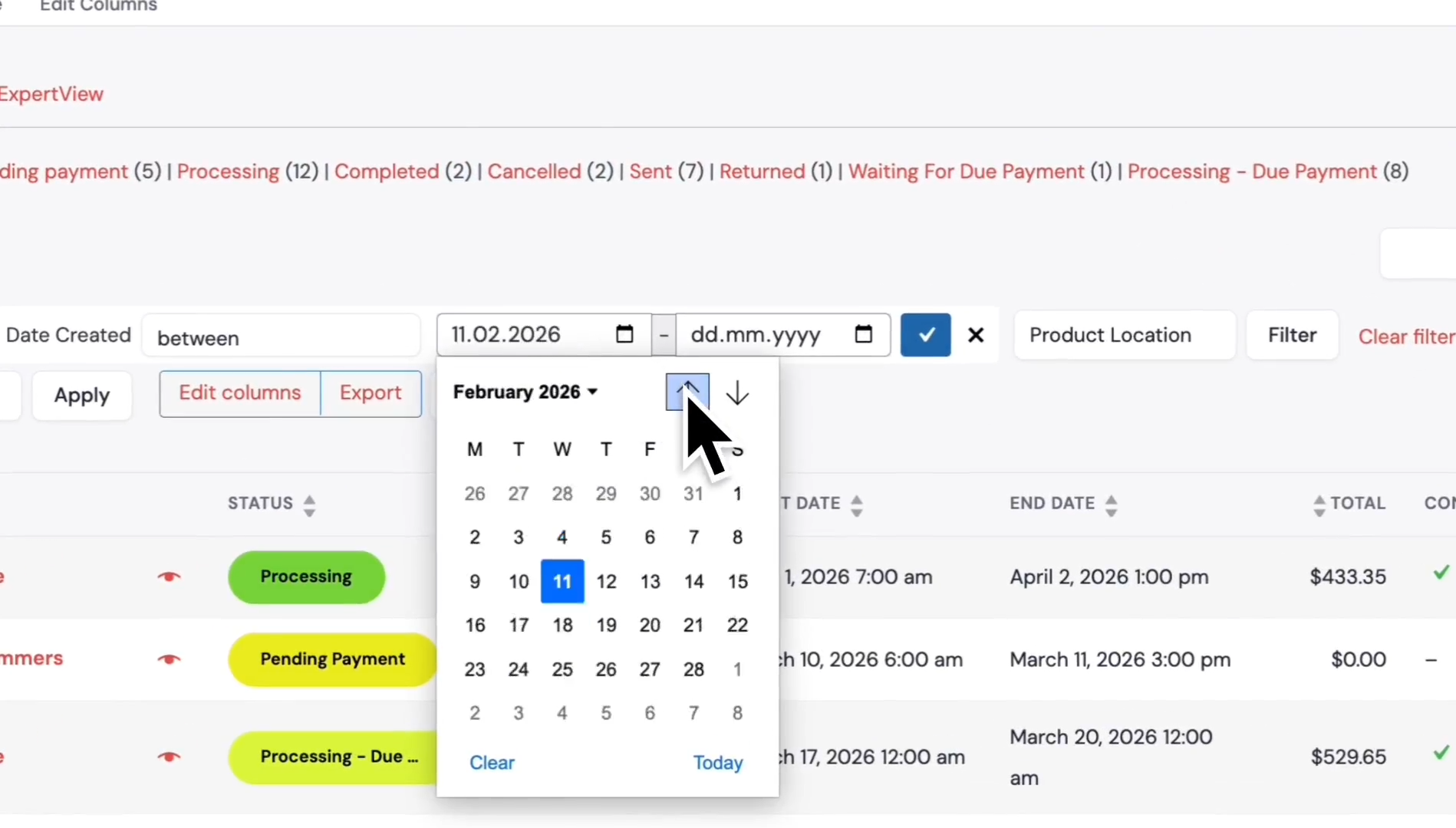Image resolution: width=1456 pixels, height=828 pixels.
Task: Filter orders by Completed status link
Action: [387, 171]
